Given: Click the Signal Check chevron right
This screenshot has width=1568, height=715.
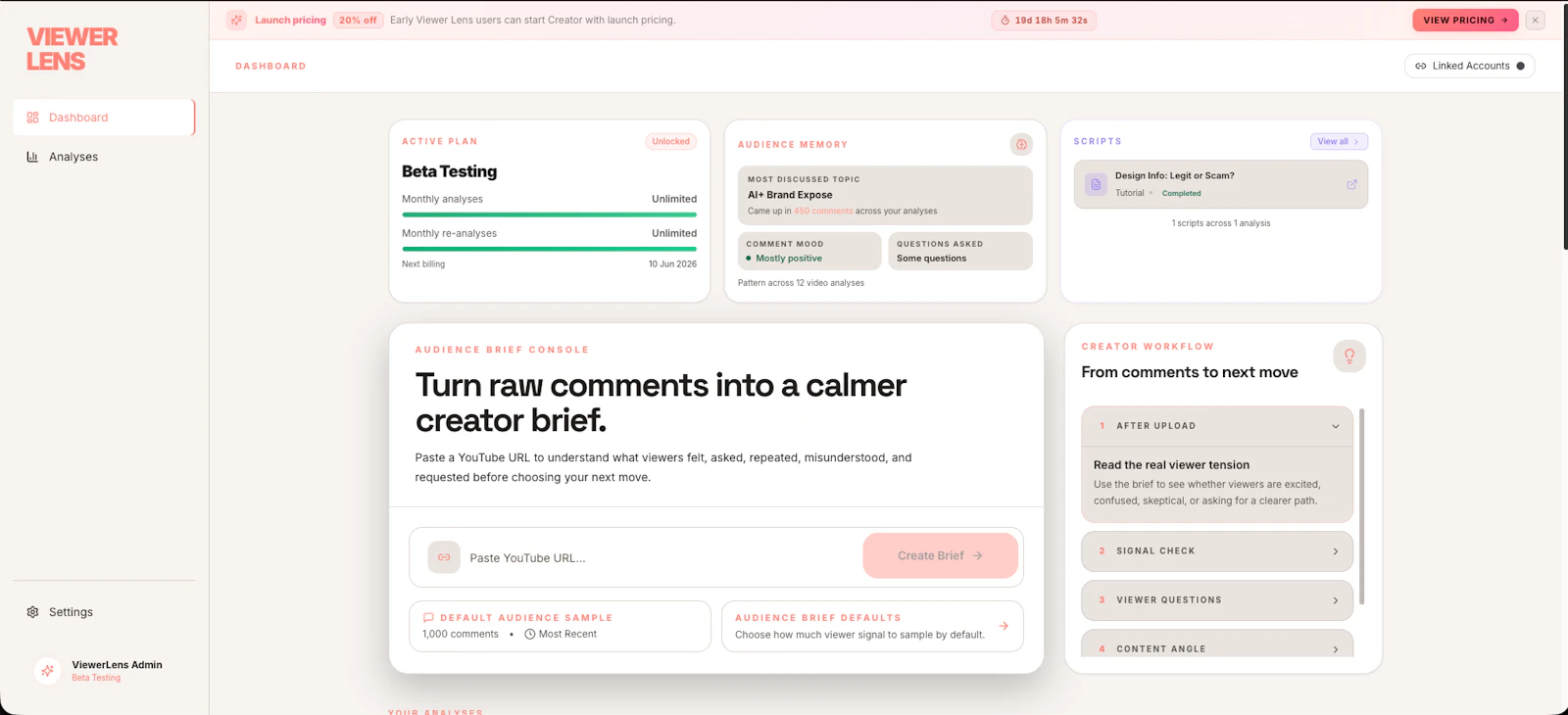Looking at the screenshot, I should 1335,551.
